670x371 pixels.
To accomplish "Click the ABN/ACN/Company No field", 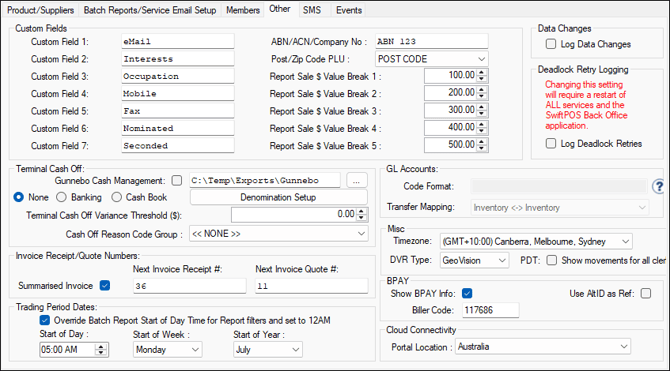I will (x=432, y=41).
